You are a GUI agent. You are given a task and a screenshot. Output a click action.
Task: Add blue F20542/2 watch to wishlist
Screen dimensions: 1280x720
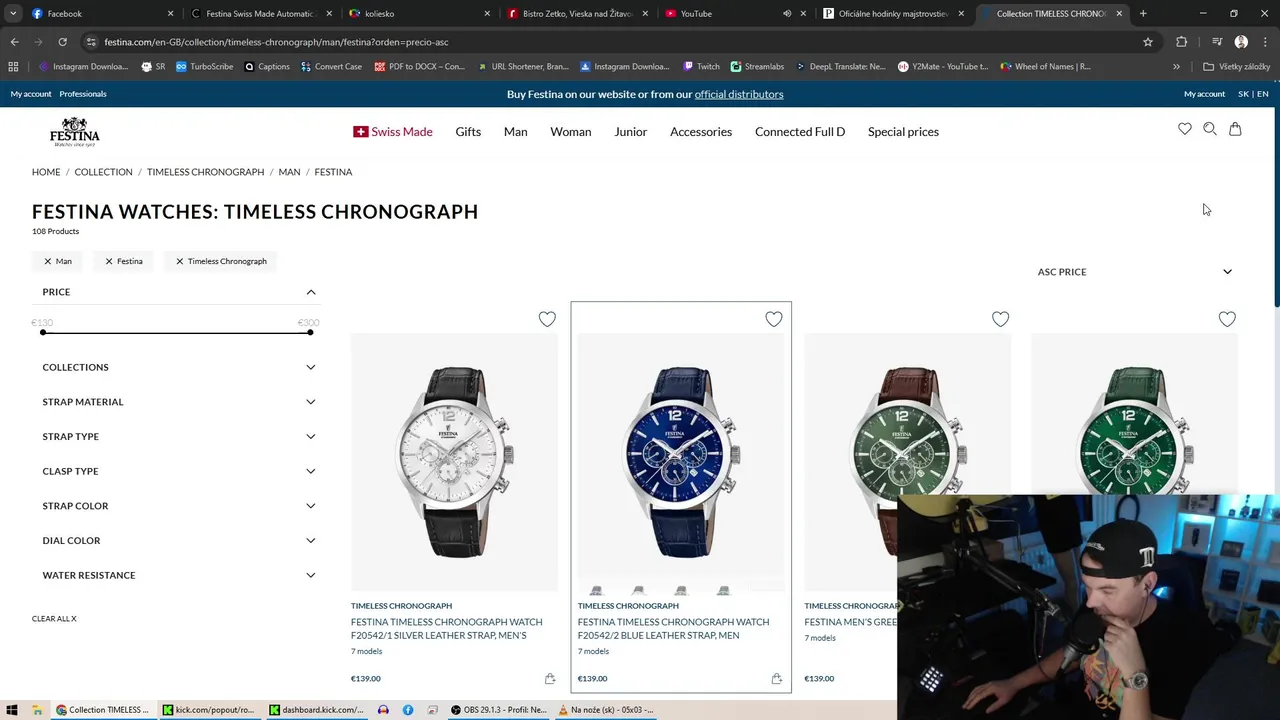[774, 319]
